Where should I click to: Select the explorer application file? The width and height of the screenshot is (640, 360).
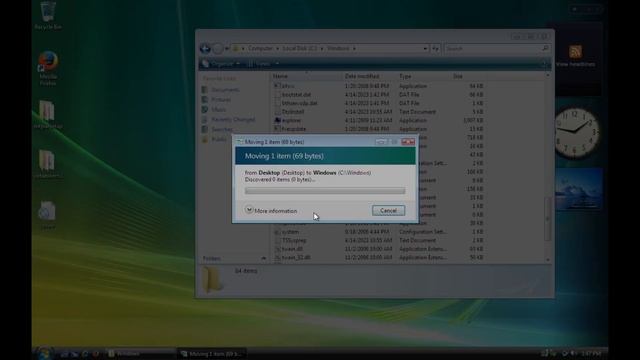pos(292,120)
